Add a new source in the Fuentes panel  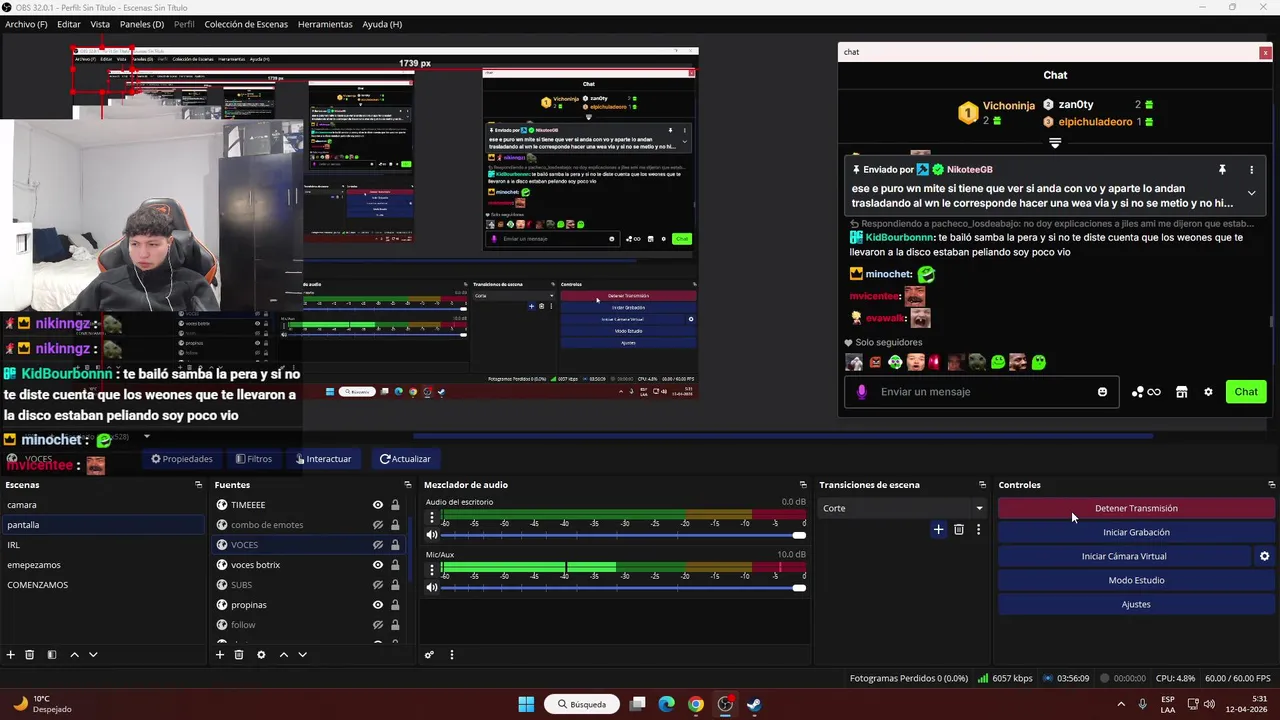(x=220, y=655)
